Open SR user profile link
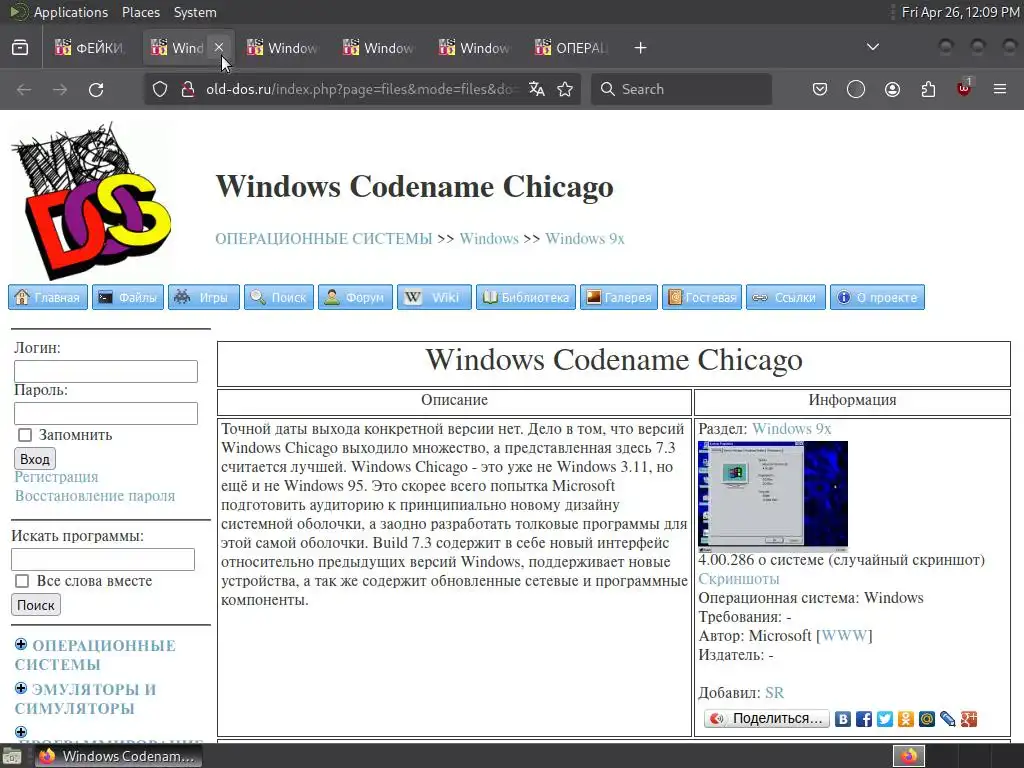This screenshot has width=1024, height=768. (775, 692)
